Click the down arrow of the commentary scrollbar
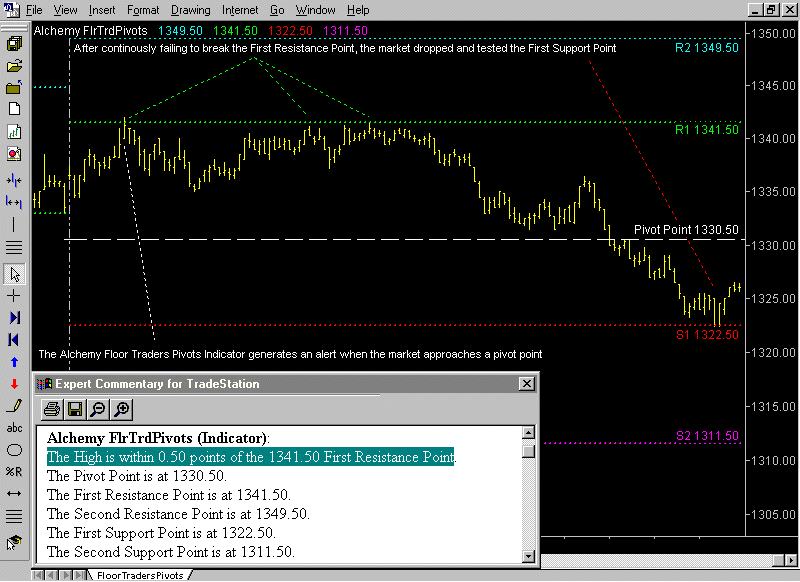Image resolution: width=800 pixels, height=582 pixels. pos(529,556)
